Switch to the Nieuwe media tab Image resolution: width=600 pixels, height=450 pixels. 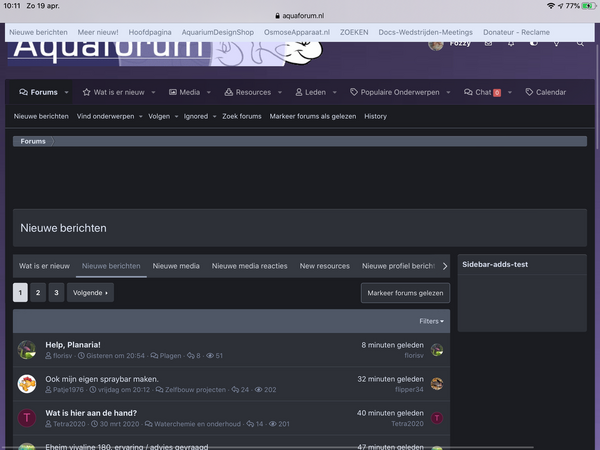tap(176, 266)
